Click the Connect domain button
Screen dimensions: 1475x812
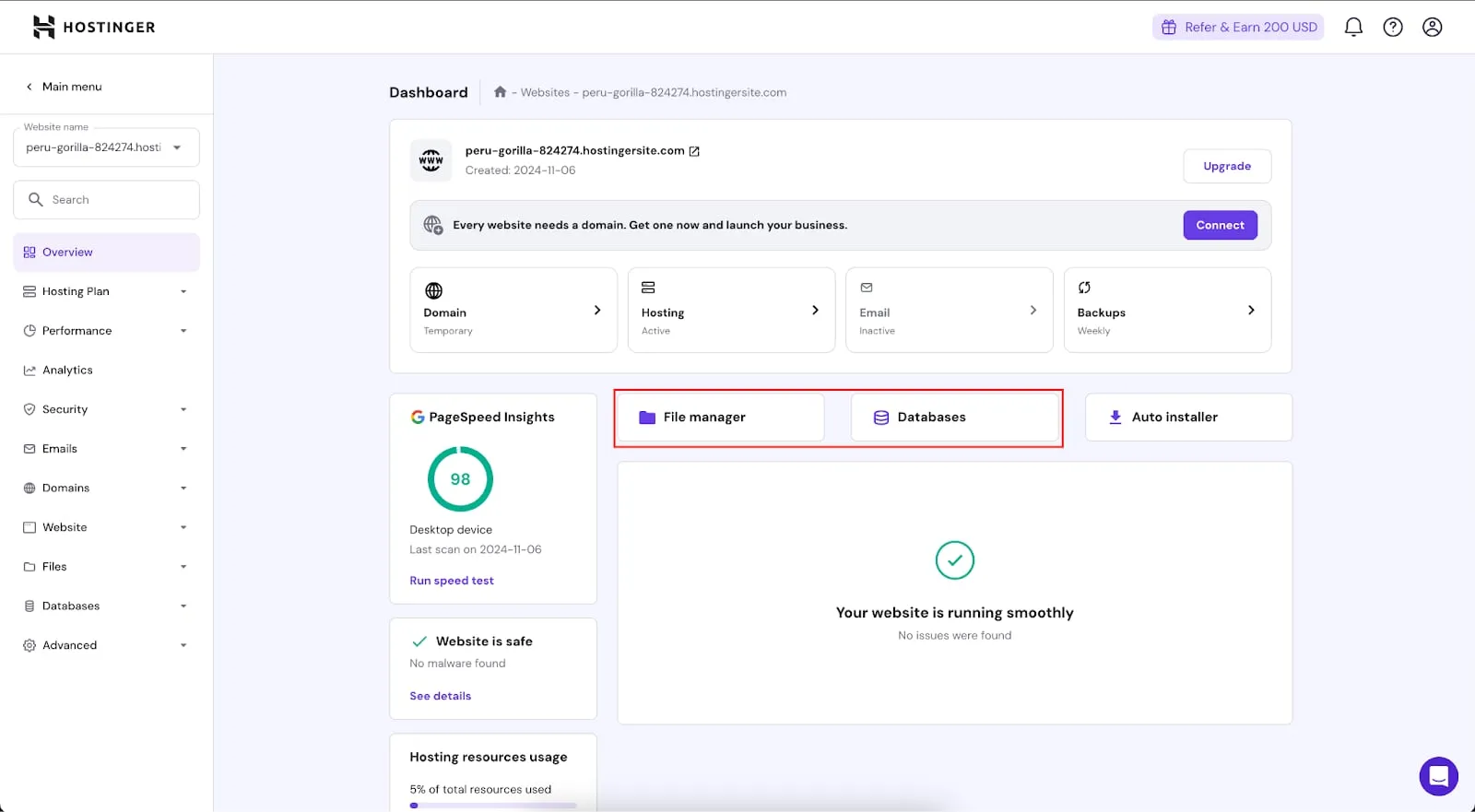click(1221, 225)
